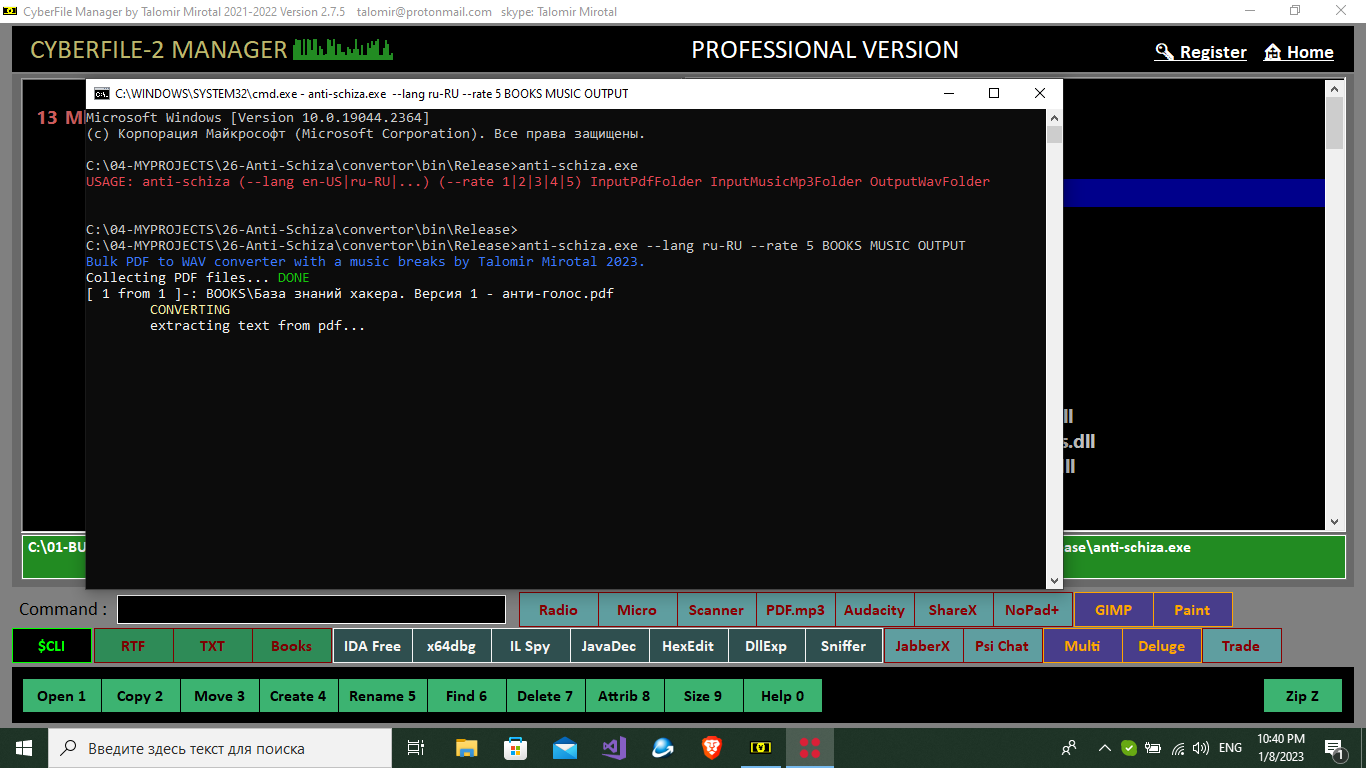
Task: Open JabberX
Action: coord(923,646)
